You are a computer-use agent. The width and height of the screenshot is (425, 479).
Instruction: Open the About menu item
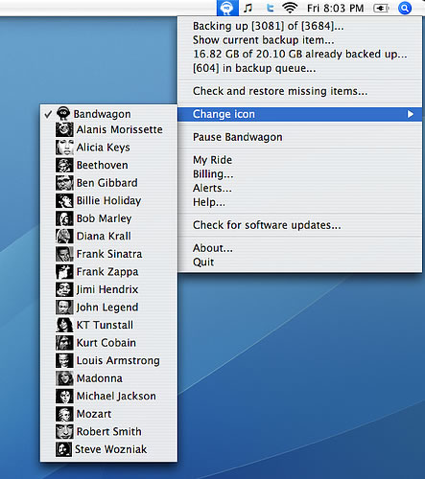[213, 248]
